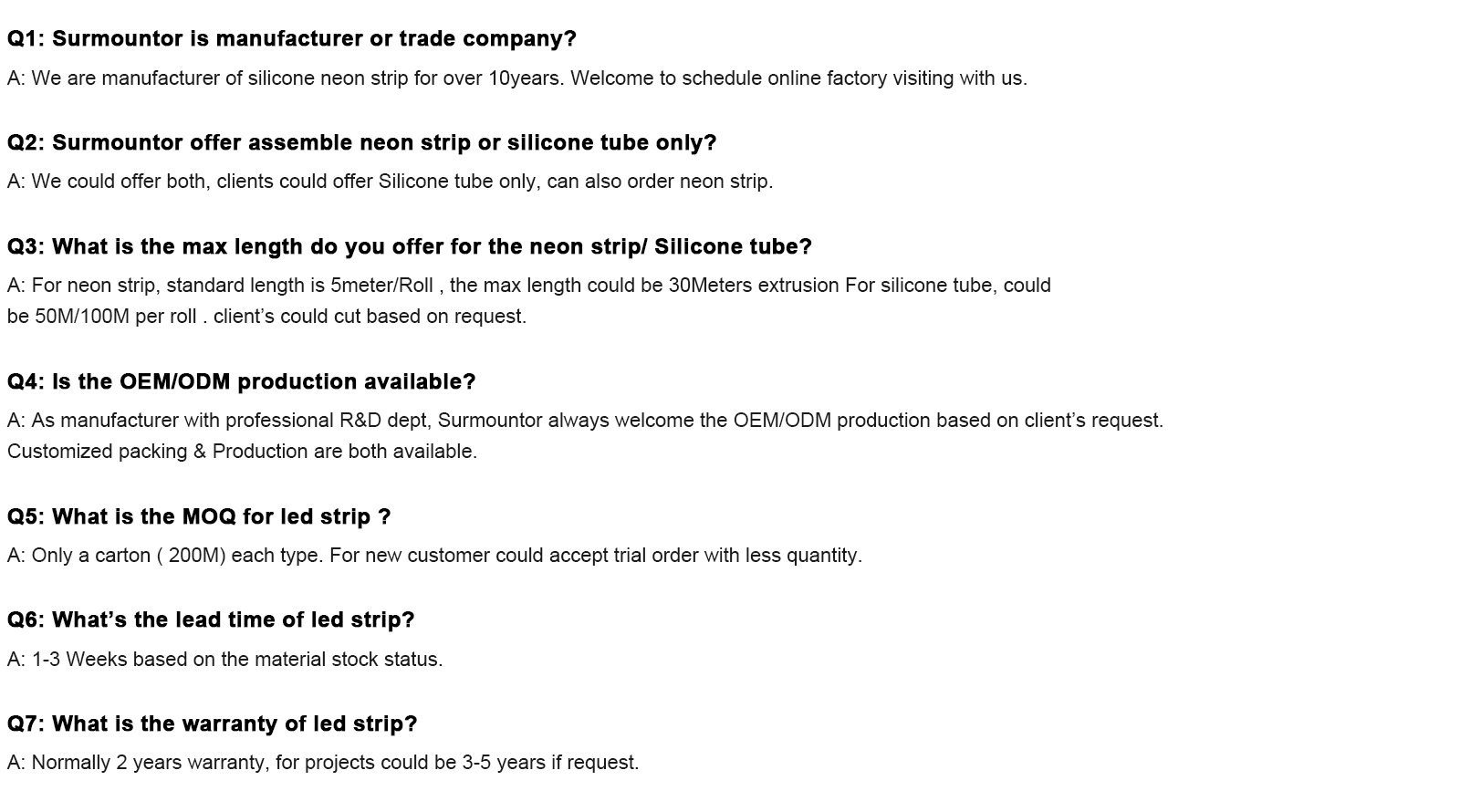Click the 50M/100M per roll answer line

266,317
